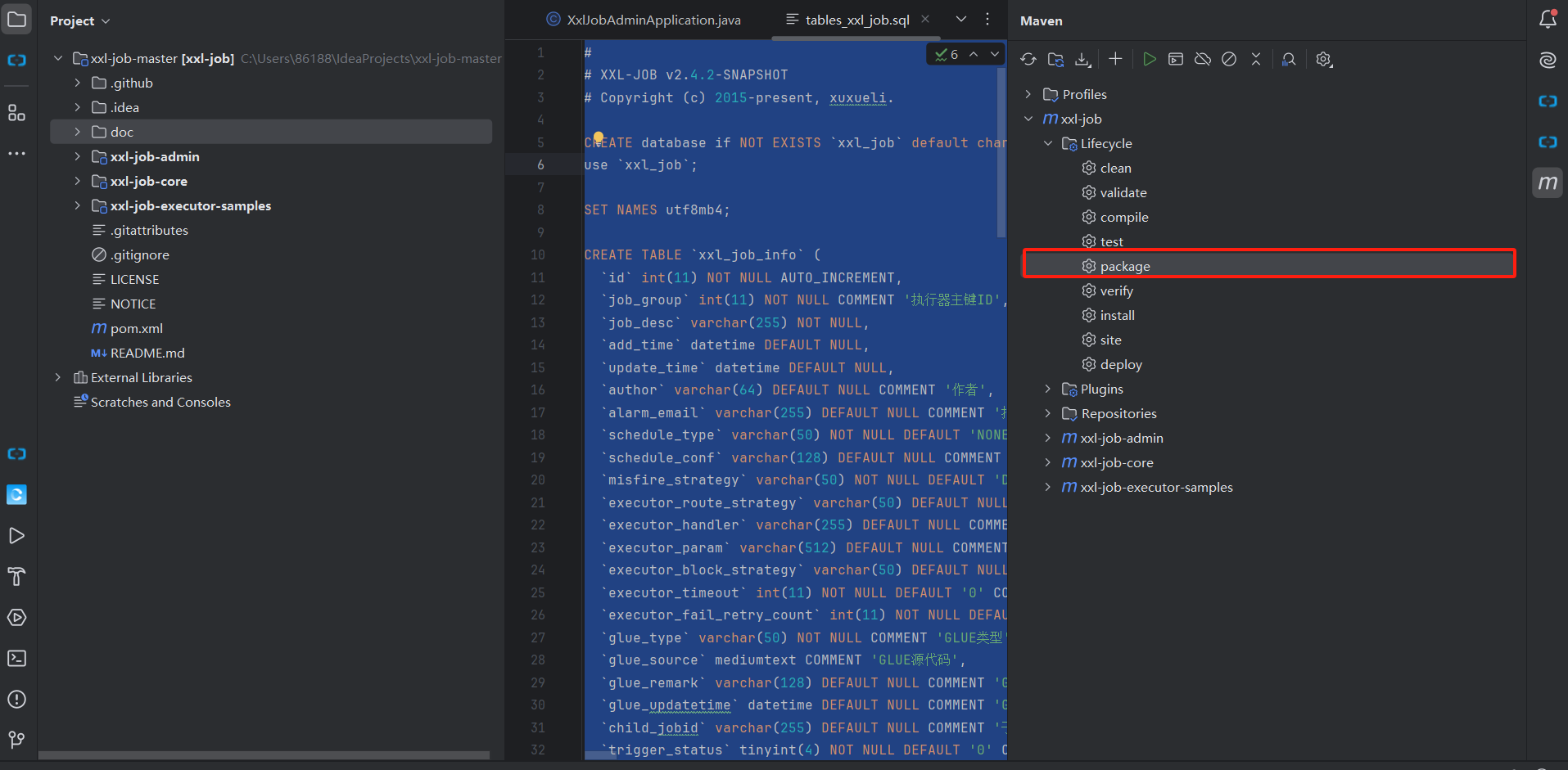The height and width of the screenshot is (770, 1568).
Task: Expand the xxl-job-admin module in Project
Action: [77, 156]
